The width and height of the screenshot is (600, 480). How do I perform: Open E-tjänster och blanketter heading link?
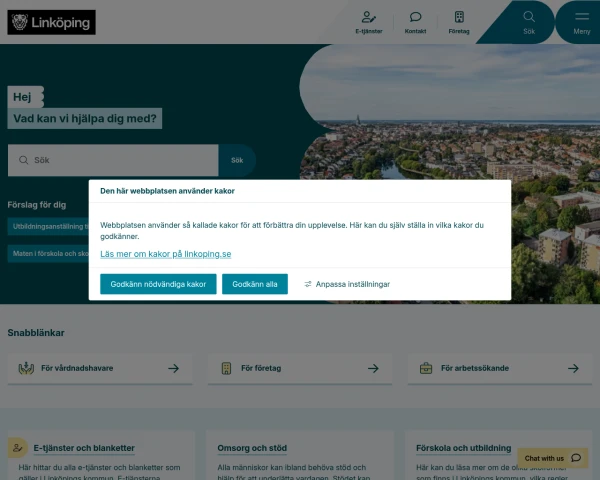coord(84,448)
